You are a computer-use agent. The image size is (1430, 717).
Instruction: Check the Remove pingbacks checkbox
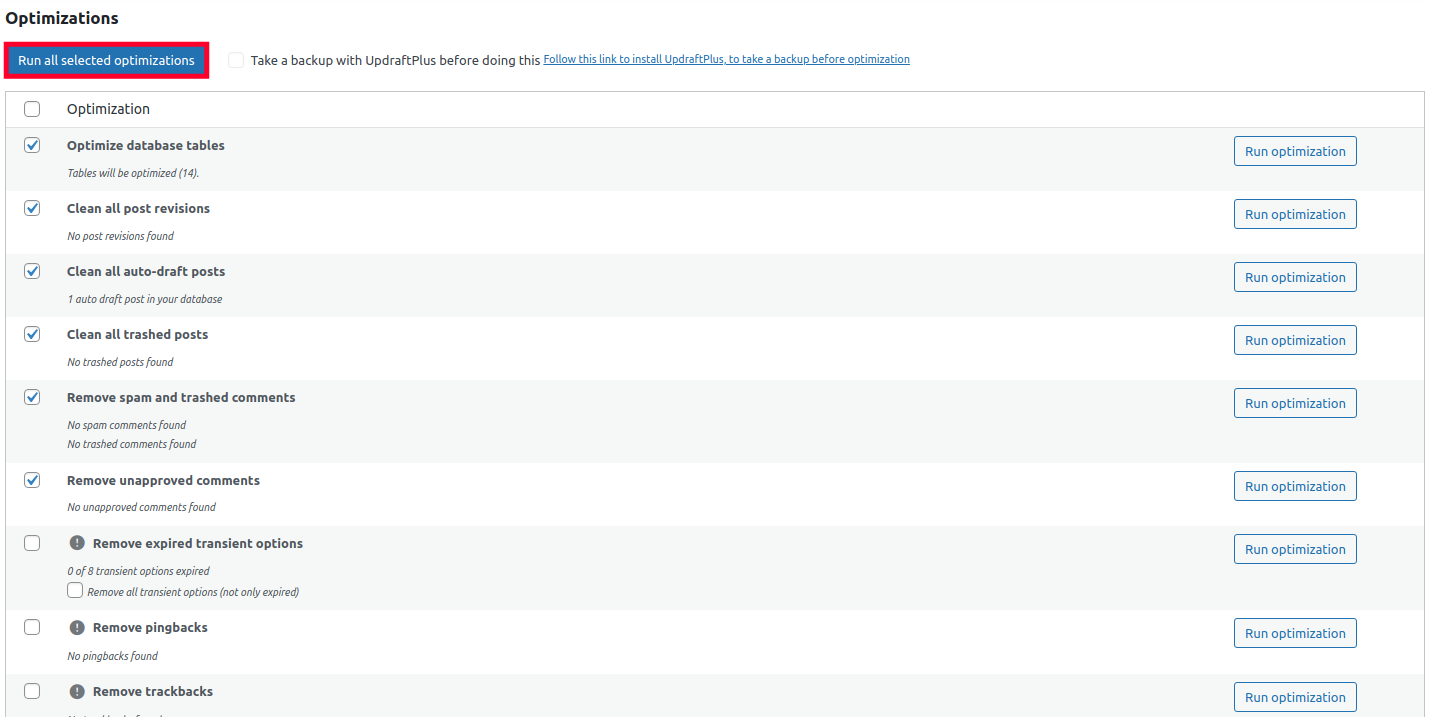(32, 627)
